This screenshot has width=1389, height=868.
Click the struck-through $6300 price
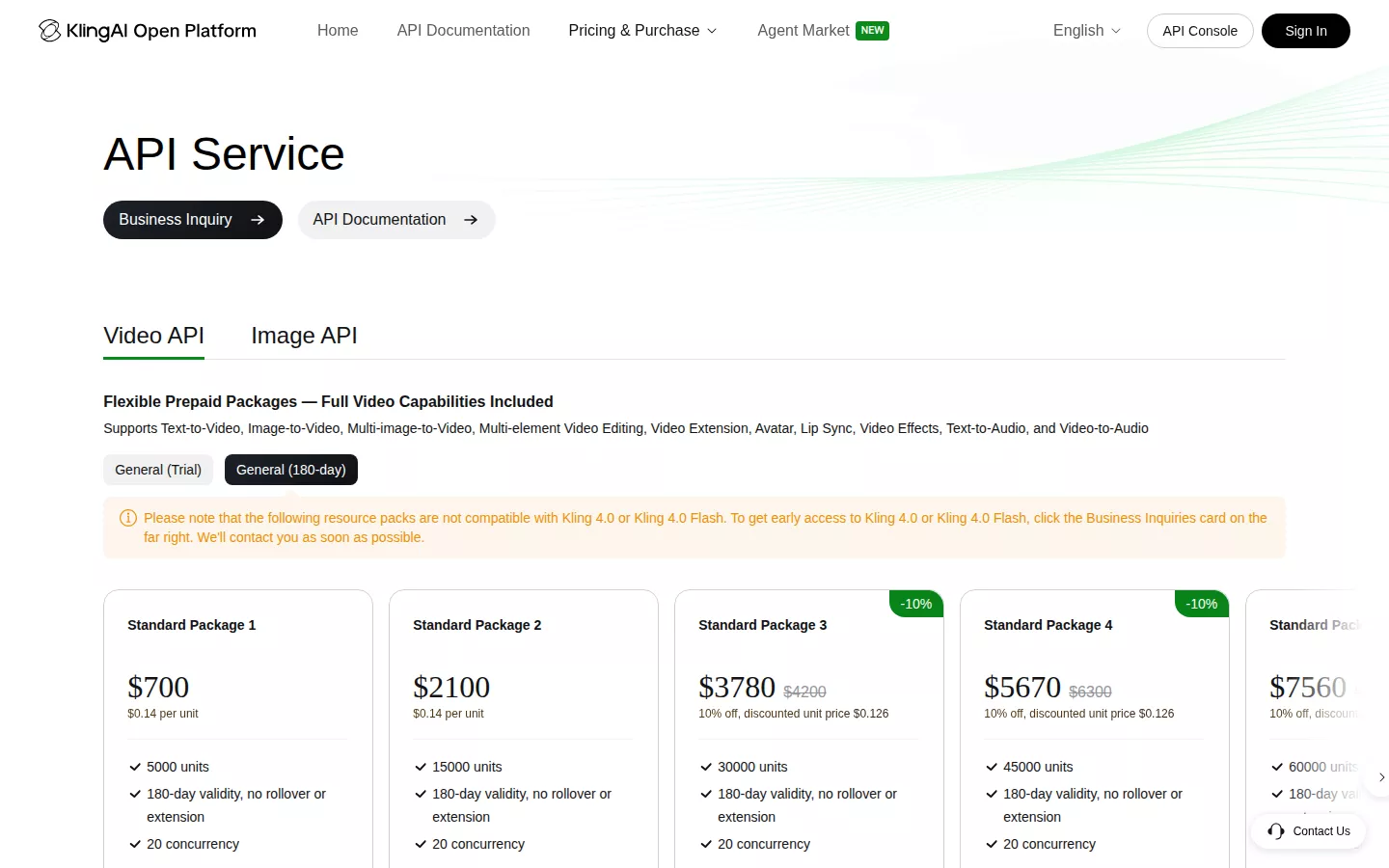pos(1090,692)
